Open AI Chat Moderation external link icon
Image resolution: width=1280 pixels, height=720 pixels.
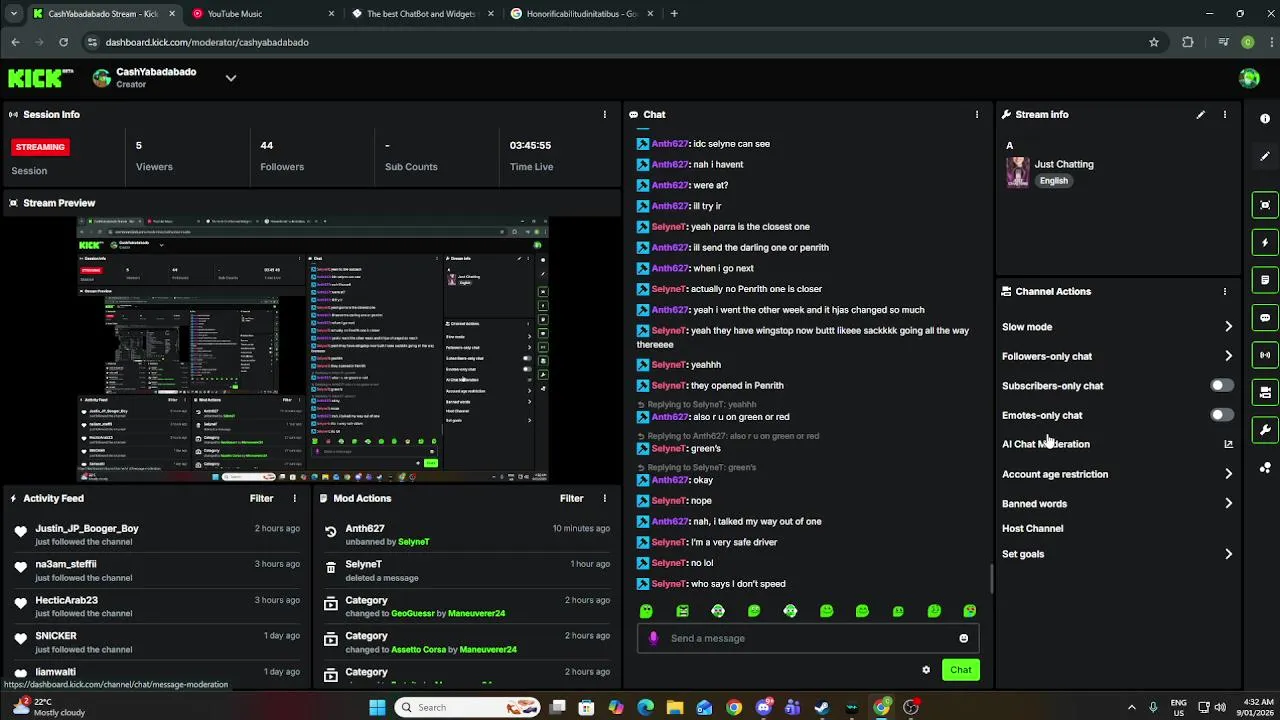1228,444
